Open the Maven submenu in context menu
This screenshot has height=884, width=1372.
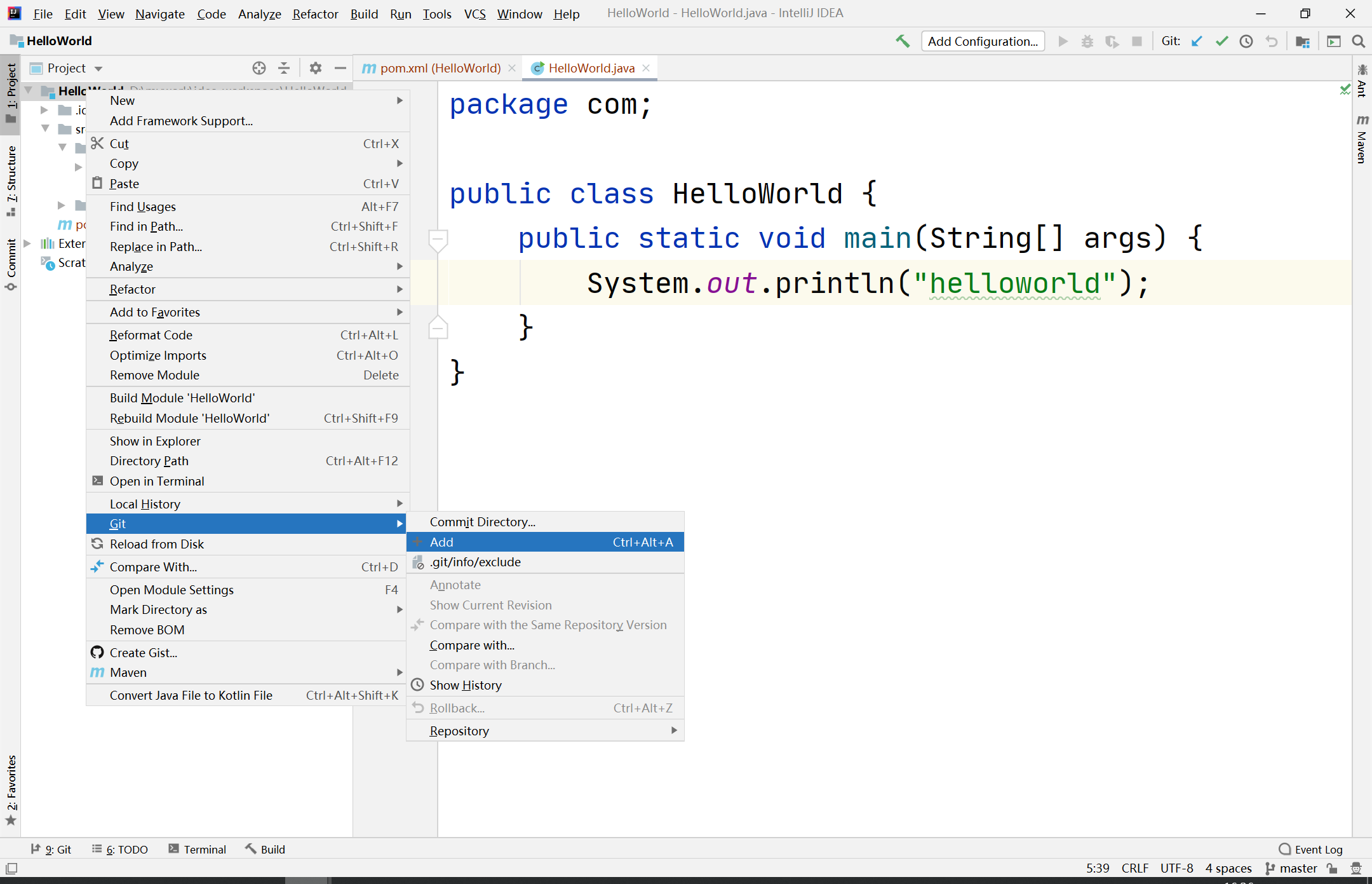[x=248, y=672]
